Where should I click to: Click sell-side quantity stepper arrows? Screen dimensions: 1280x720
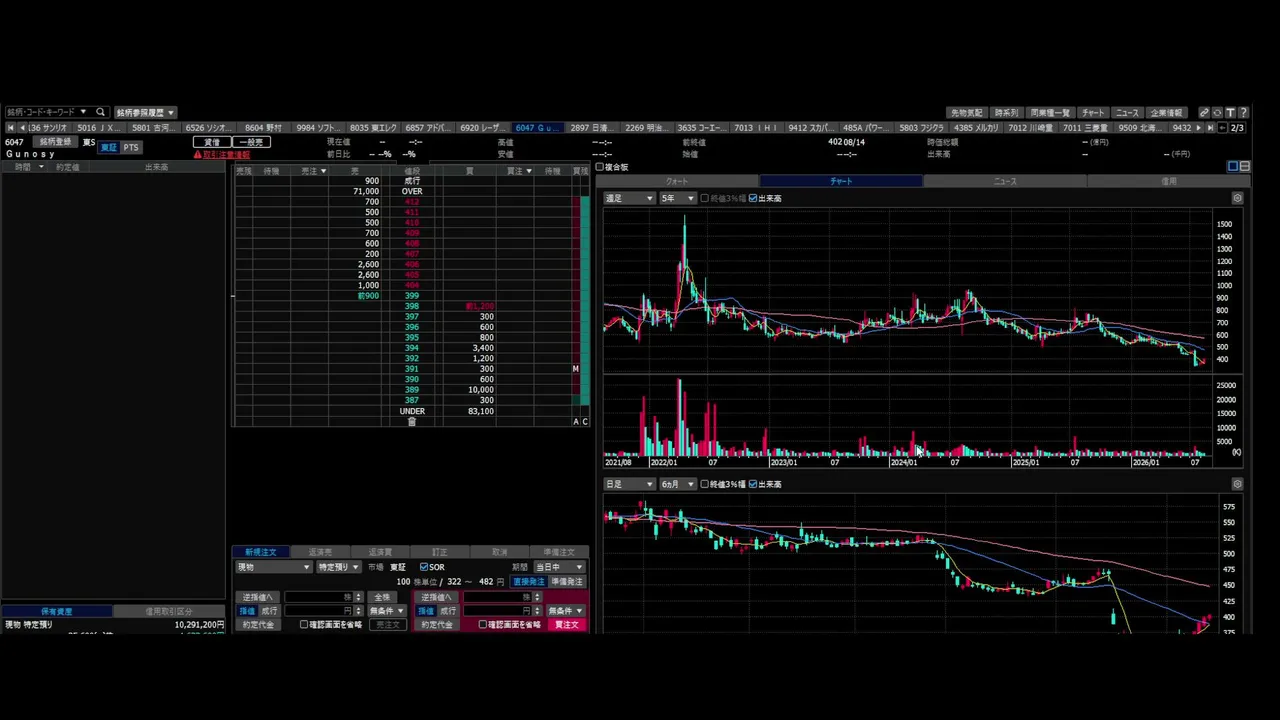click(x=358, y=597)
